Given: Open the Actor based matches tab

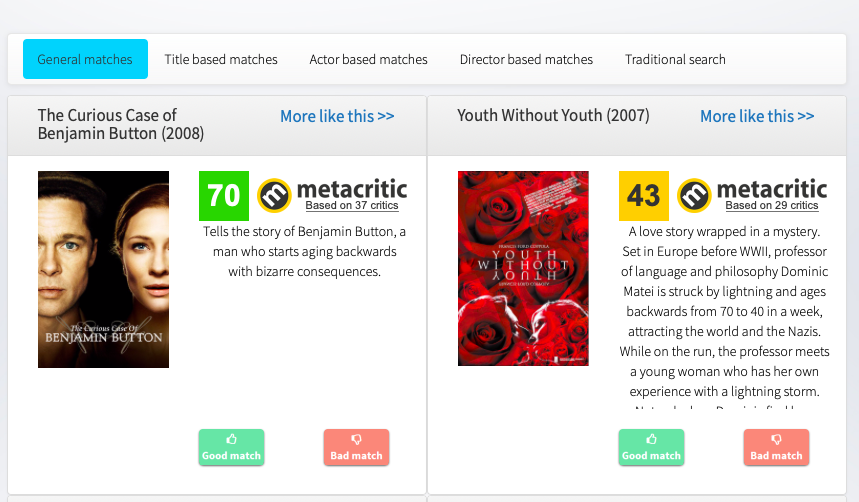Looking at the screenshot, I should click(x=368, y=59).
